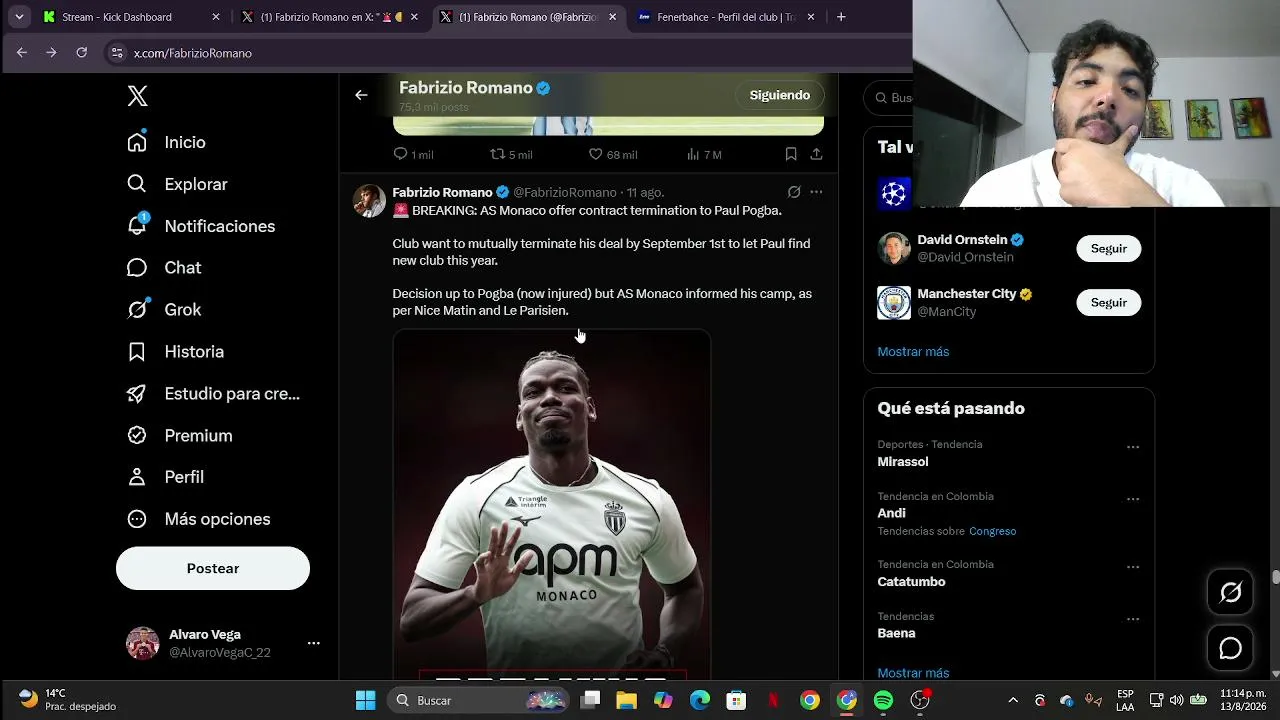Image resolution: width=1280 pixels, height=720 pixels.
Task: Open Premium in the sidebar
Action: (x=179, y=436)
